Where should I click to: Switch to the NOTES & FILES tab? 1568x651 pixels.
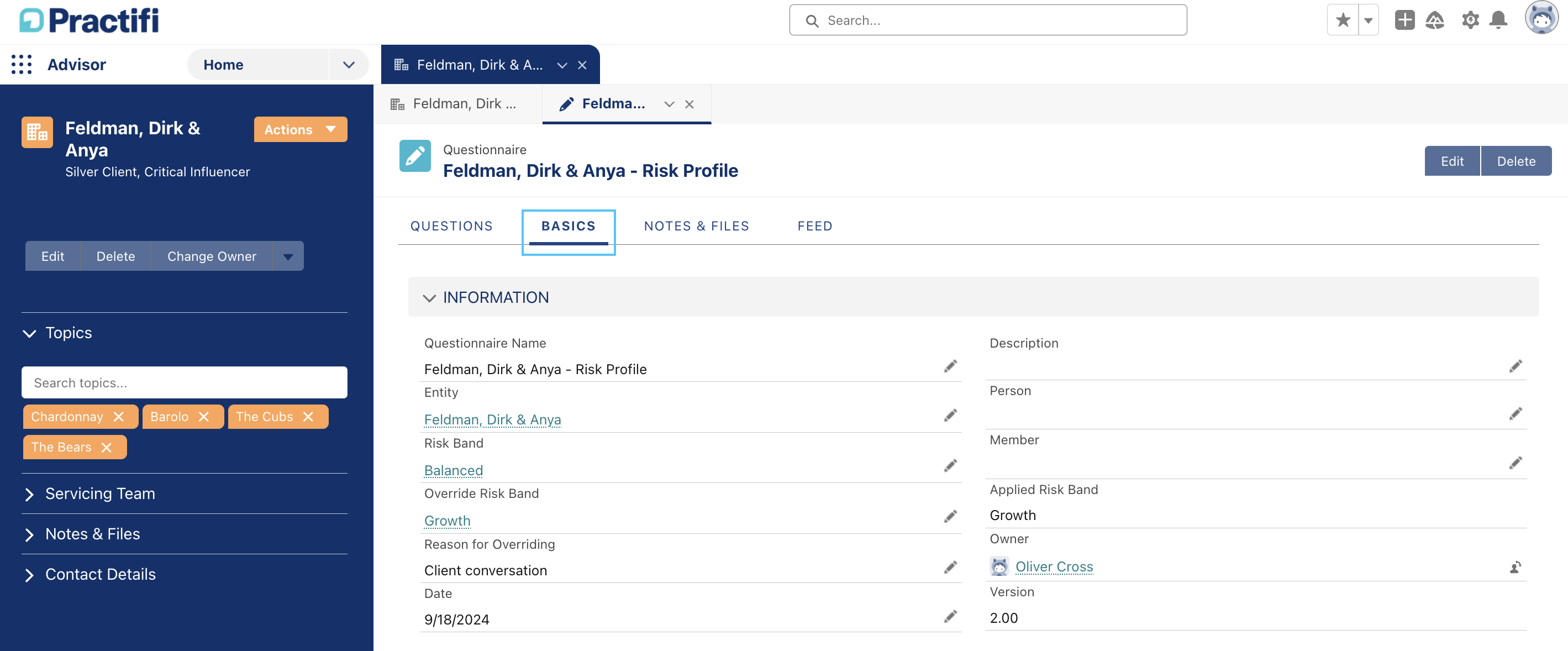click(x=696, y=226)
